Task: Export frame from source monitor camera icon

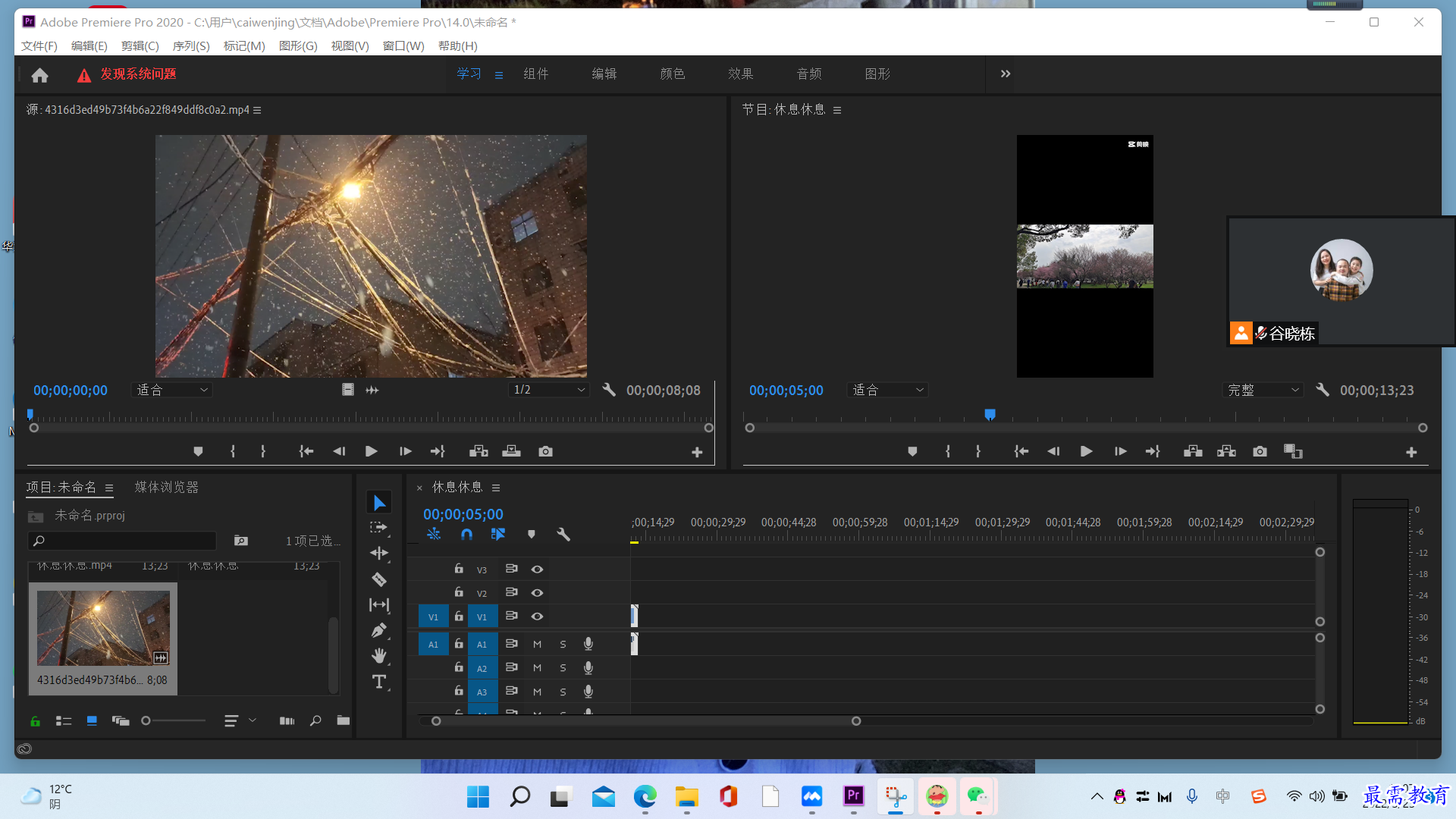Action: tap(545, 451)
